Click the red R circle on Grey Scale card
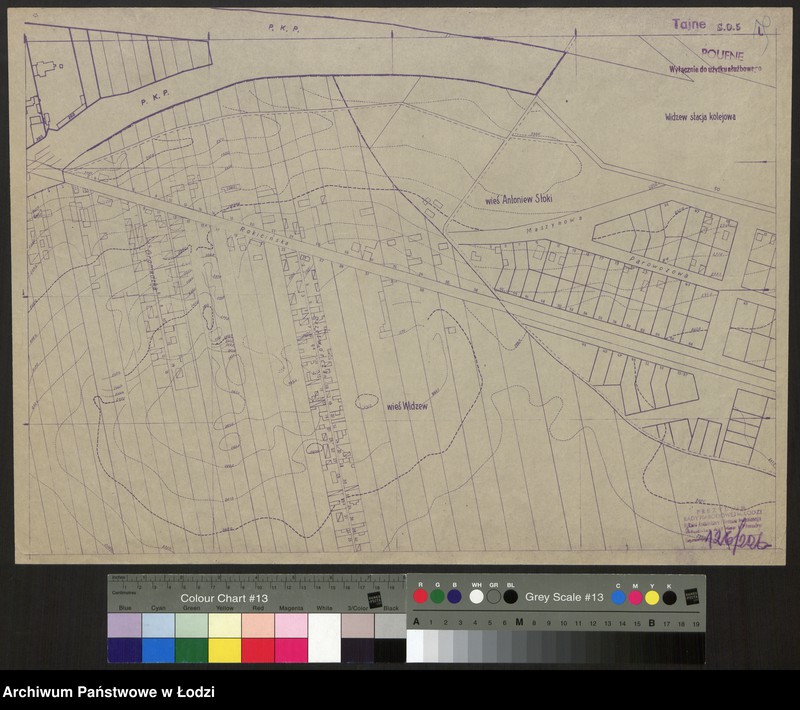Viewport: 800px width, 710px height. pos(421,597)
